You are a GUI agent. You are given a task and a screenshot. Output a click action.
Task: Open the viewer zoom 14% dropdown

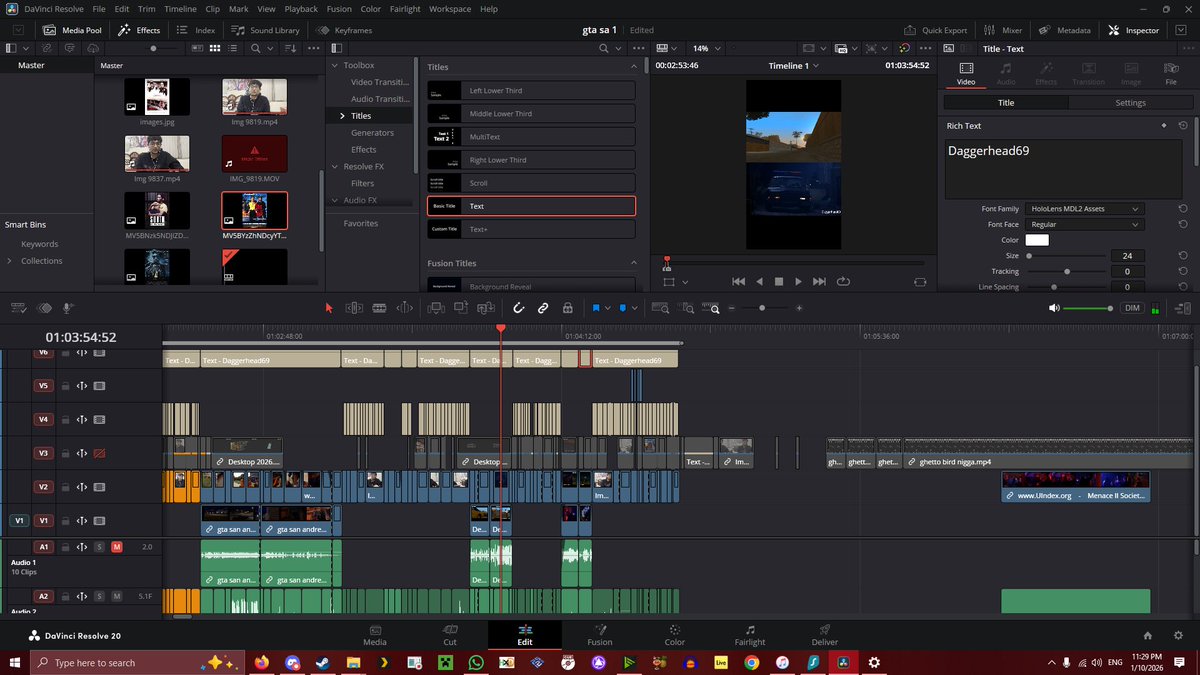coord(706,48)
